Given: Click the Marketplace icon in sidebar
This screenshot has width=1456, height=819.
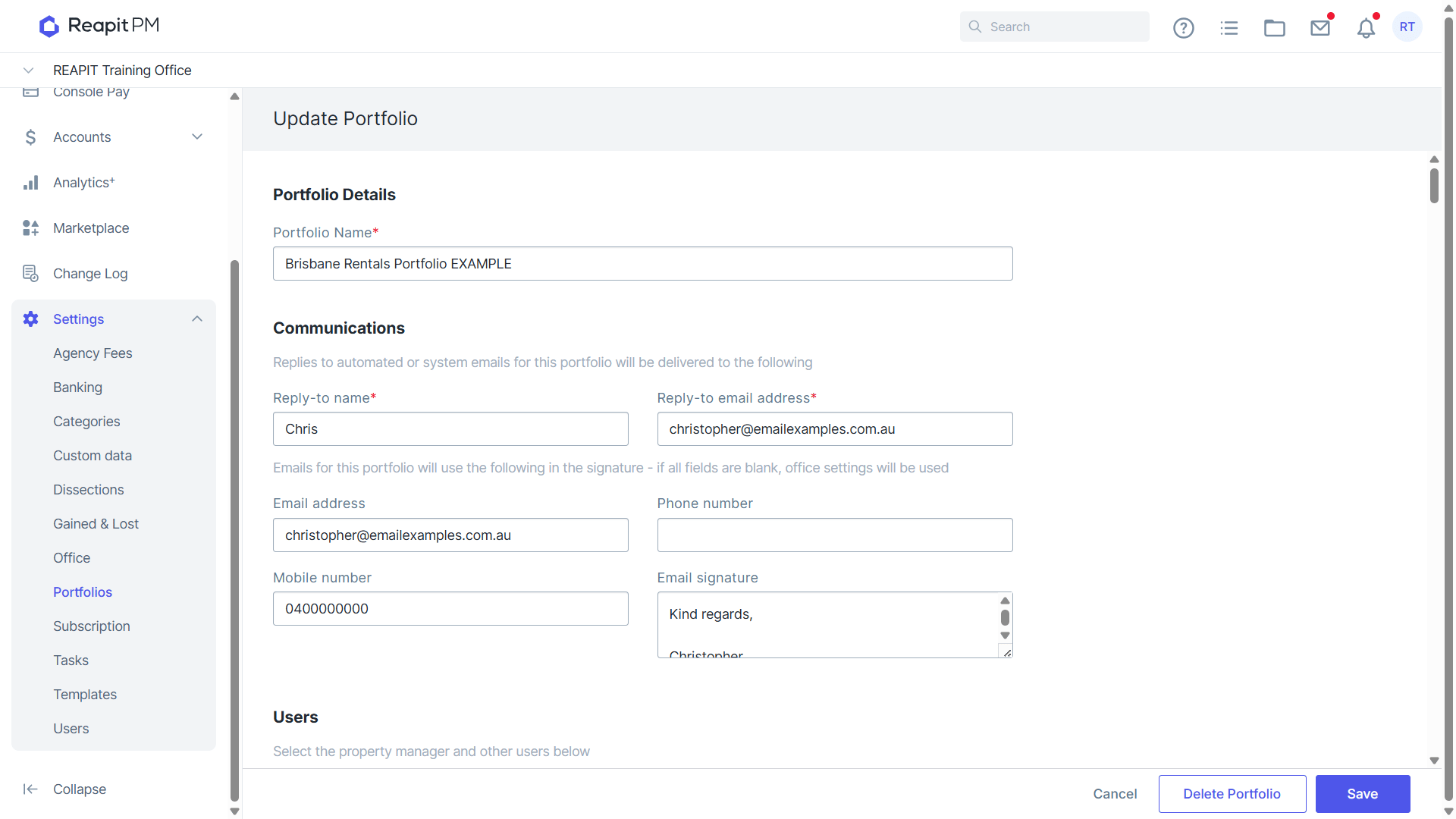Looking at the screenshot, I should coord(30,228).
